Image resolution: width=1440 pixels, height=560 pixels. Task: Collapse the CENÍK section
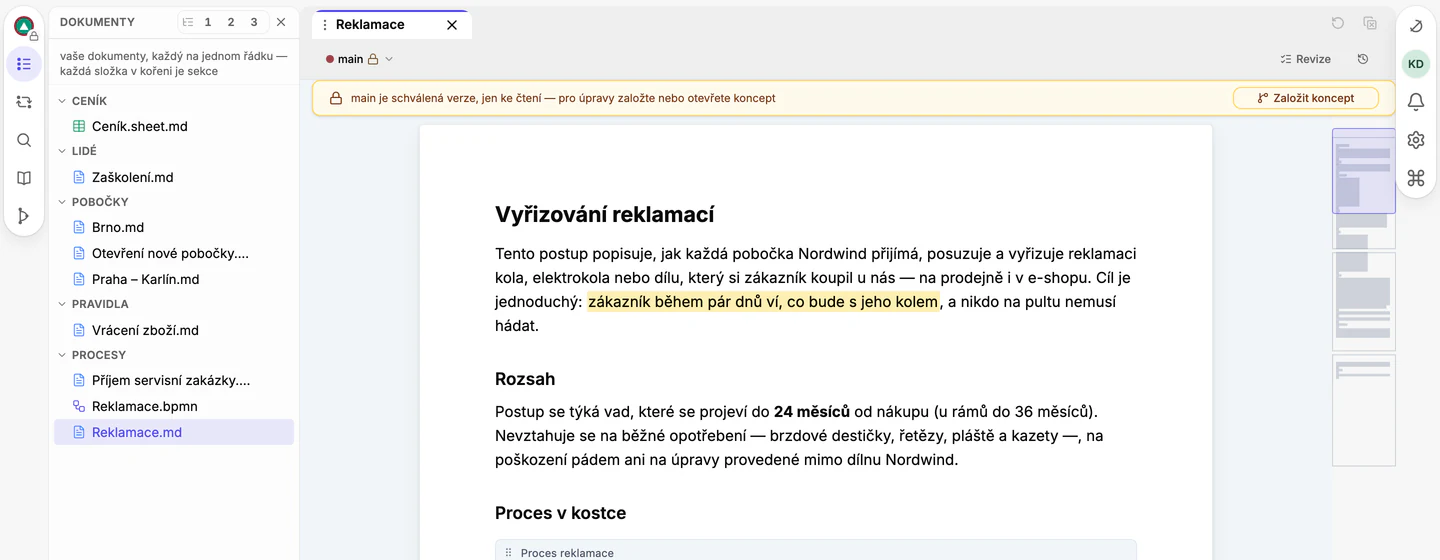point(62,101)
